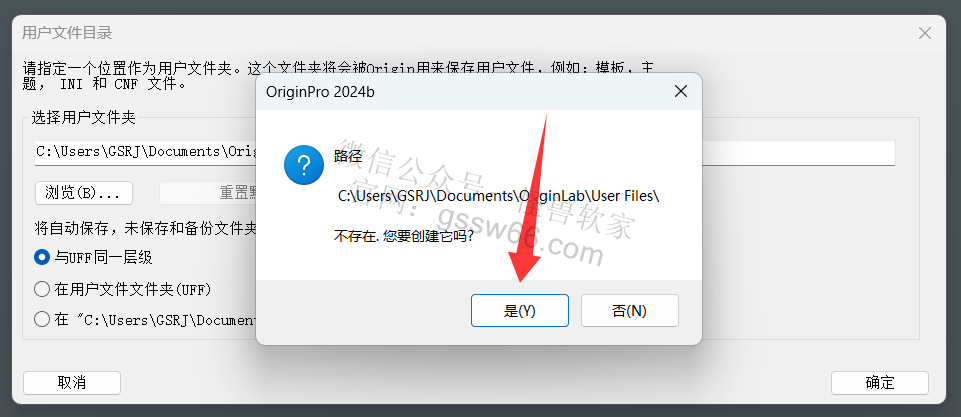Close the 用户文件目录 window
This screenshot has height=417, width=961.
(x=925, y=33)
